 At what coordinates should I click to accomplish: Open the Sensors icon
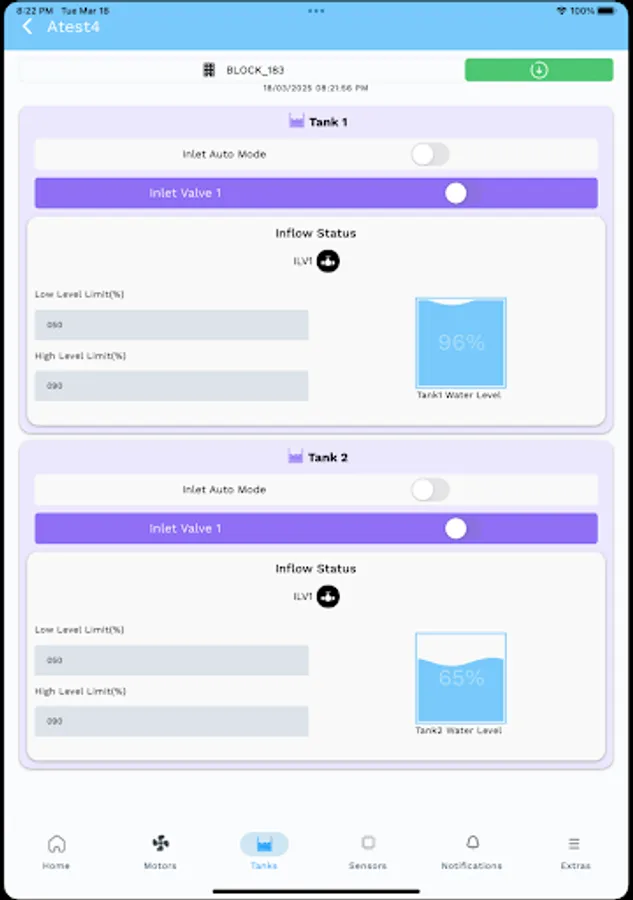coord(368,845)
